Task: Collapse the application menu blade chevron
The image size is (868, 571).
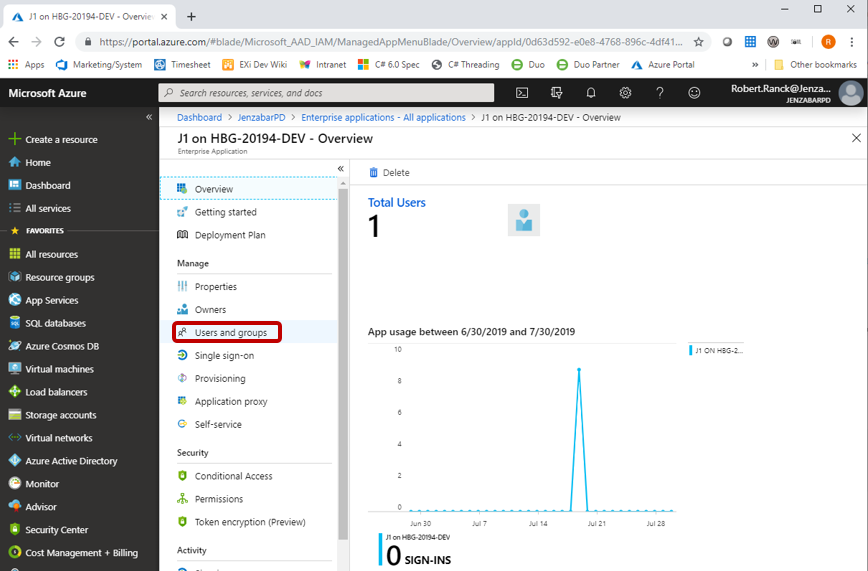Action: tap(340, 169)
